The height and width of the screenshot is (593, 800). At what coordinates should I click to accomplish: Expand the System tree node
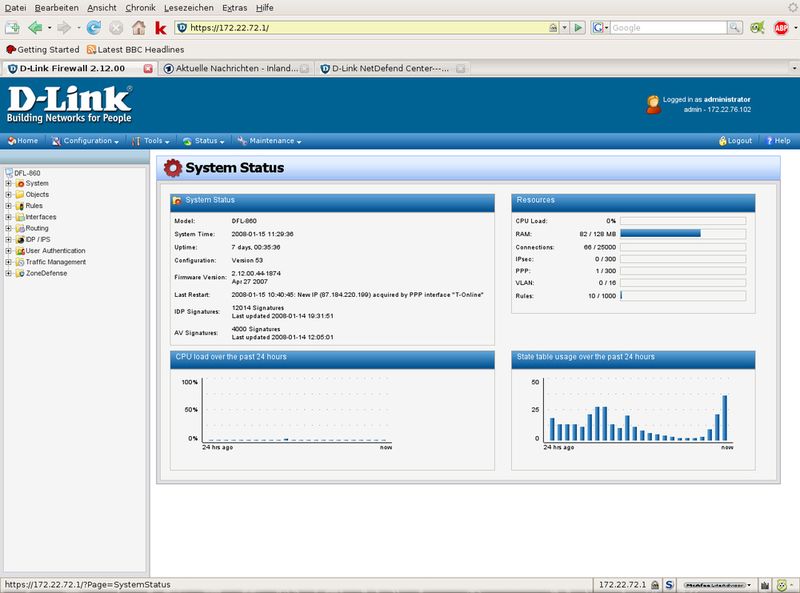pyautogui.click(x=8, y=183)
